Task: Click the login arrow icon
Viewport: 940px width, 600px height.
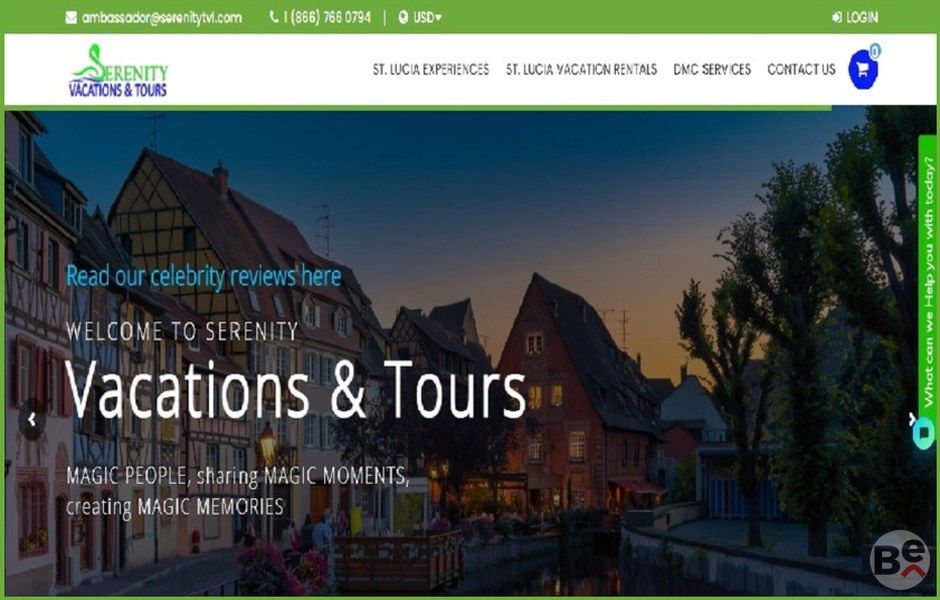Action: [x=837, y=17]
